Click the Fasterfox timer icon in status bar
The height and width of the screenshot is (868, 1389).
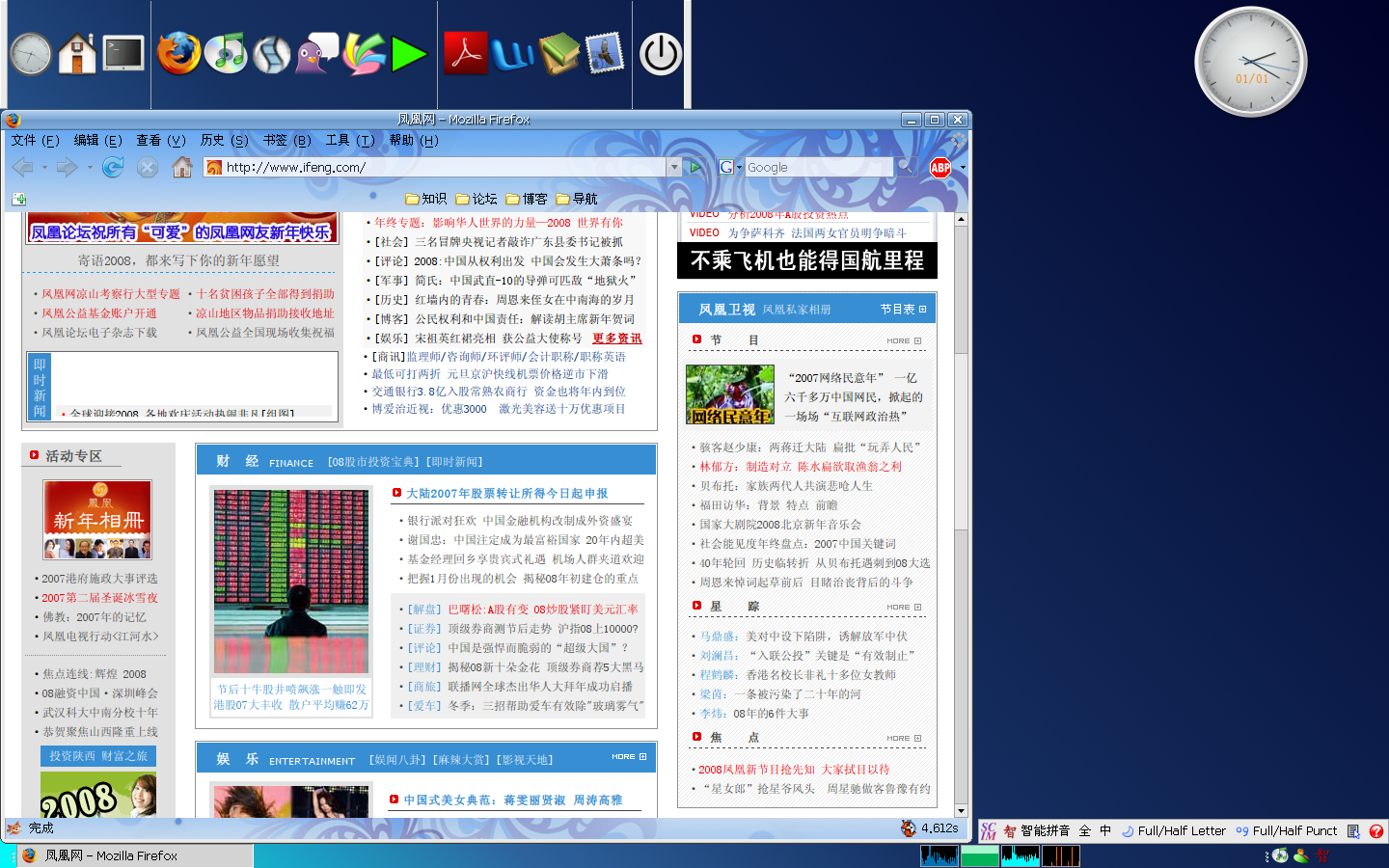(x=909, y=827)
